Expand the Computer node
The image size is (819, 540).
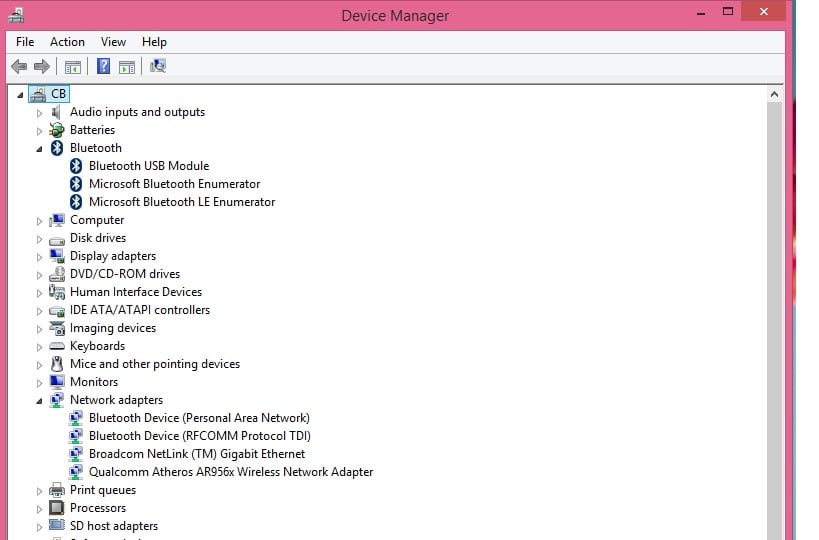[39, 221]
